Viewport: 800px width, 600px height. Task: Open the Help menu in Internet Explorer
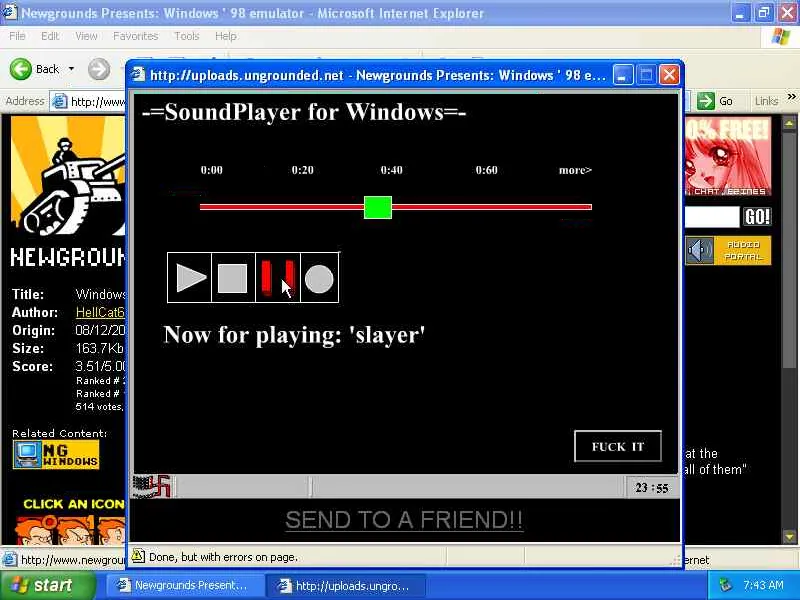point(226,36)
